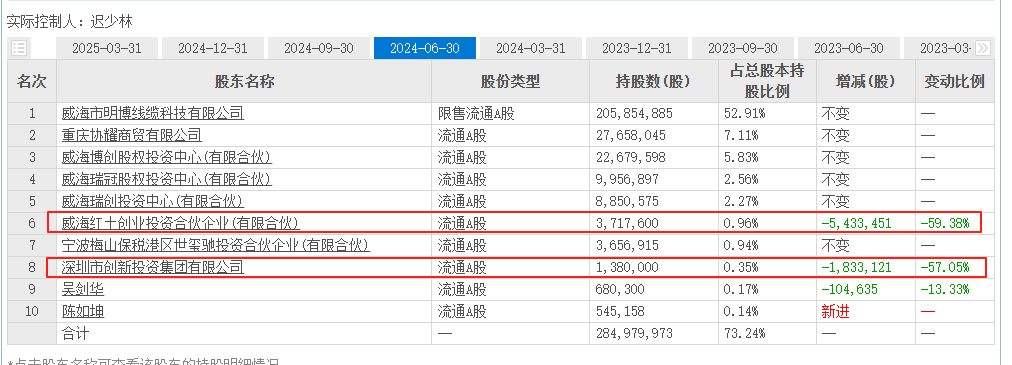The image size is (1012, 365).
Task: Click shareholder 吴剑华 name link
Action: tap(83, 289)
